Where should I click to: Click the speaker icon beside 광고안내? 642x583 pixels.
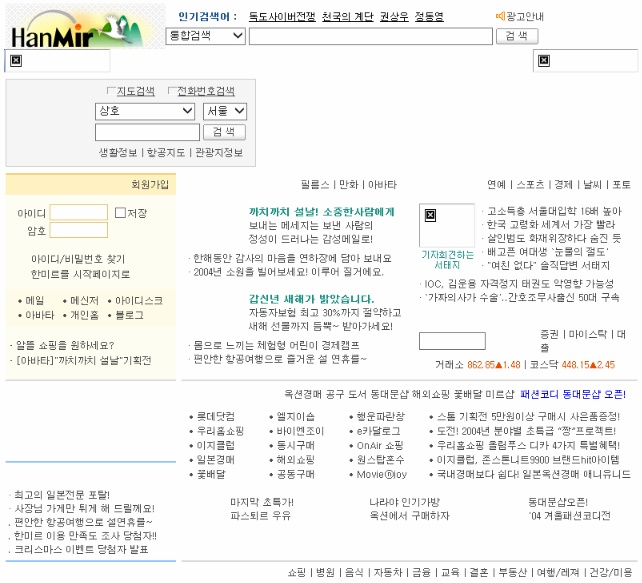pos(500,17)
